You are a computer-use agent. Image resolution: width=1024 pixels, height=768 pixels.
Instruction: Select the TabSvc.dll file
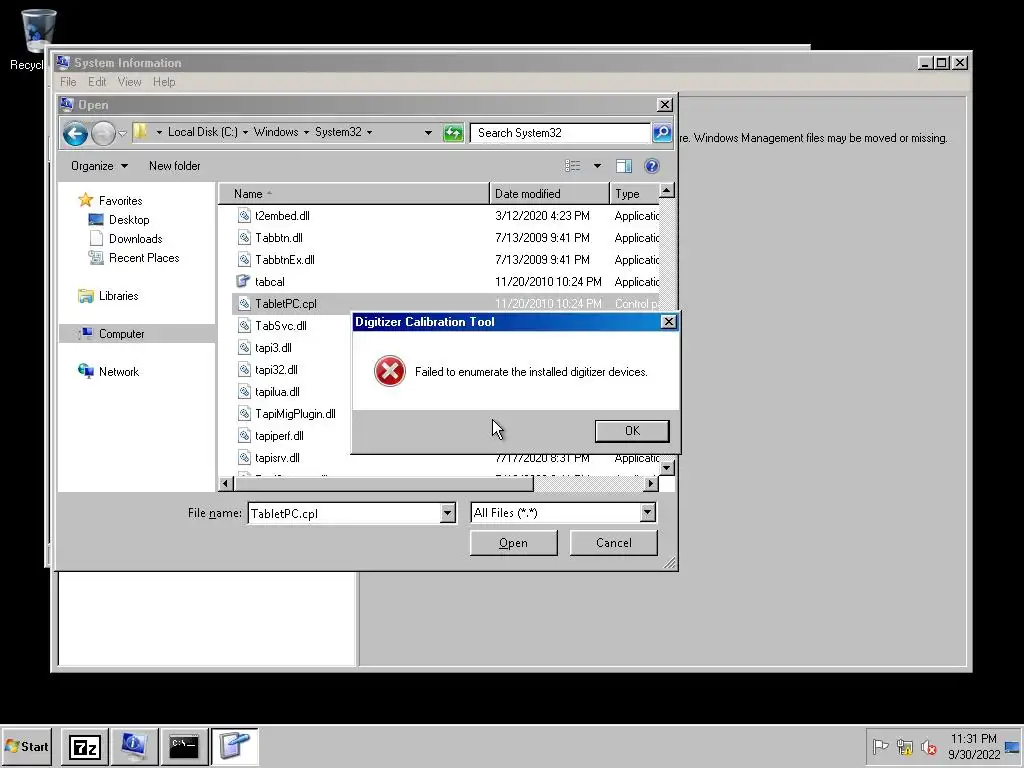(x=281, y=326)
